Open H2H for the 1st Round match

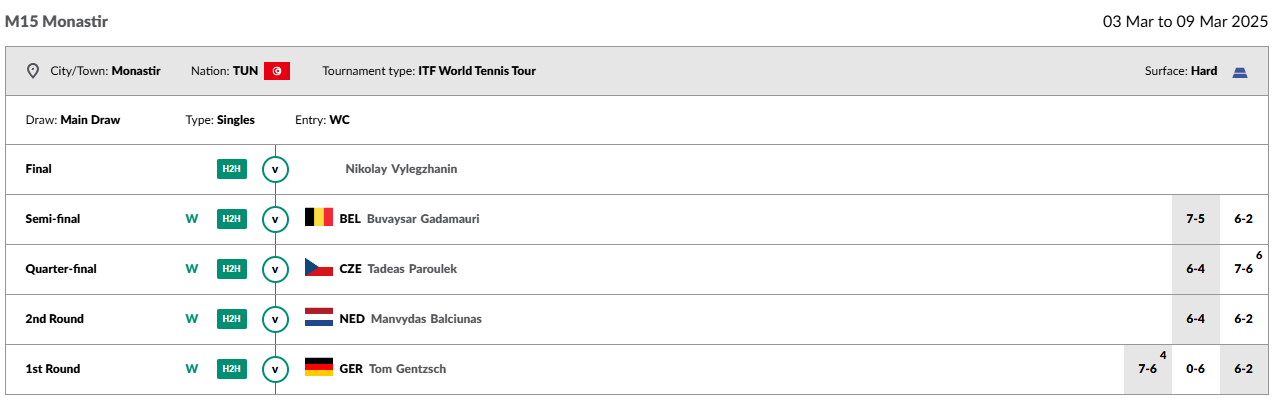[231, 369]
